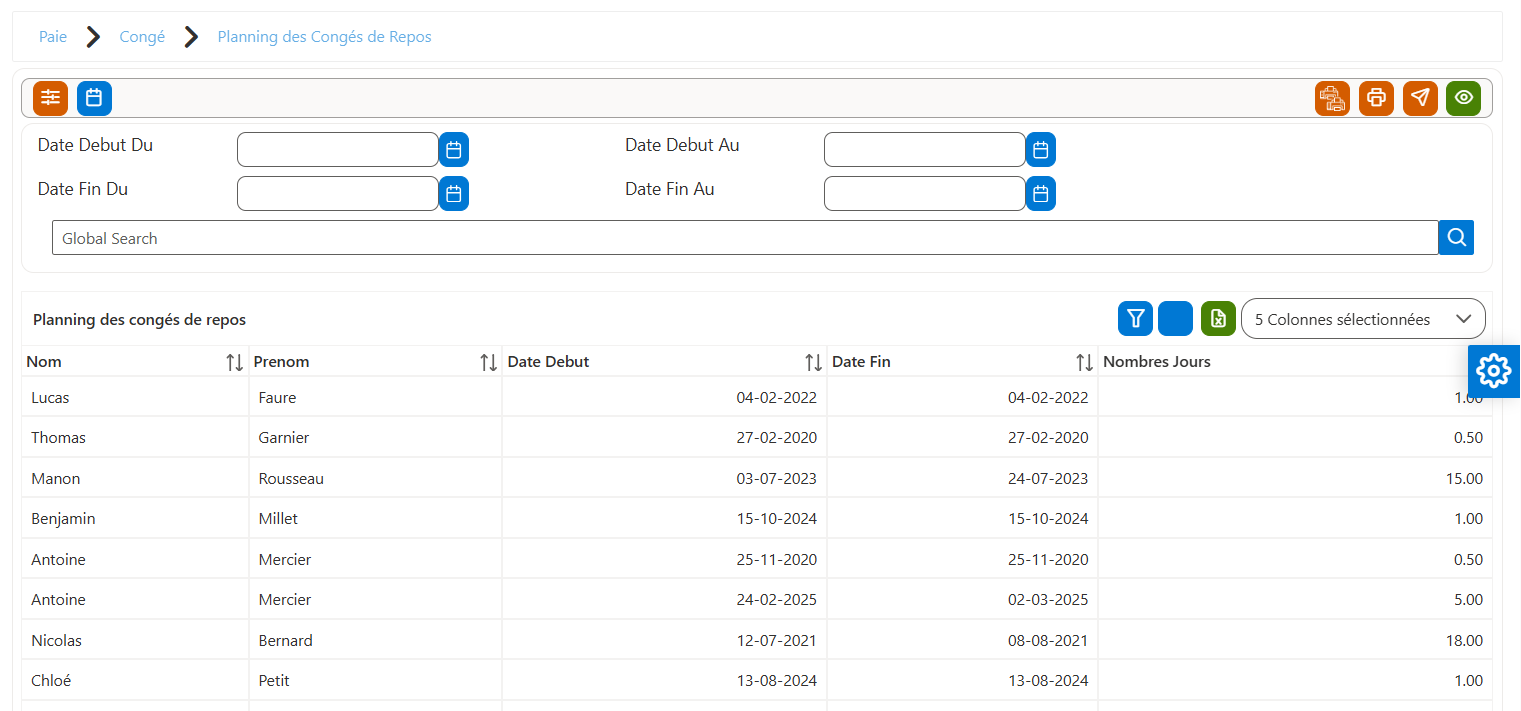
Task: Click the green eye preview icon
Action: (x=1463, y=98)
